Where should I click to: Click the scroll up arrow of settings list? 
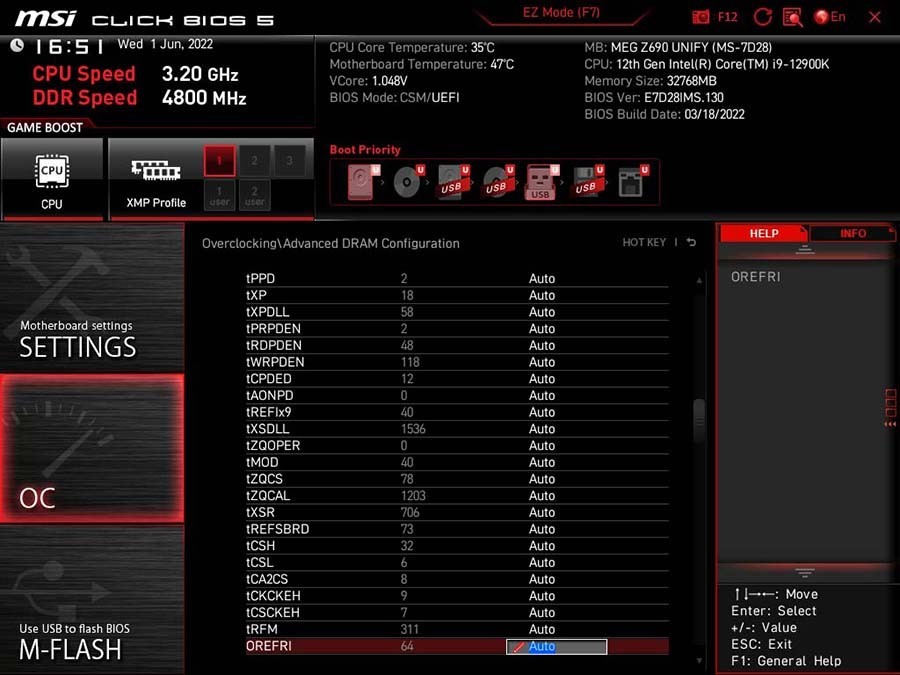click(x=699, y=281)
